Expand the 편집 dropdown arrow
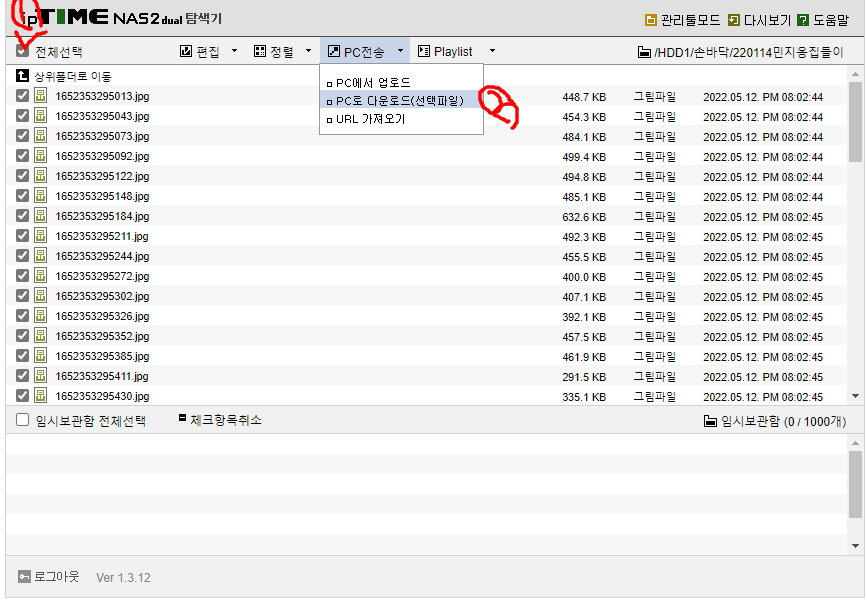 click(234, 51)
